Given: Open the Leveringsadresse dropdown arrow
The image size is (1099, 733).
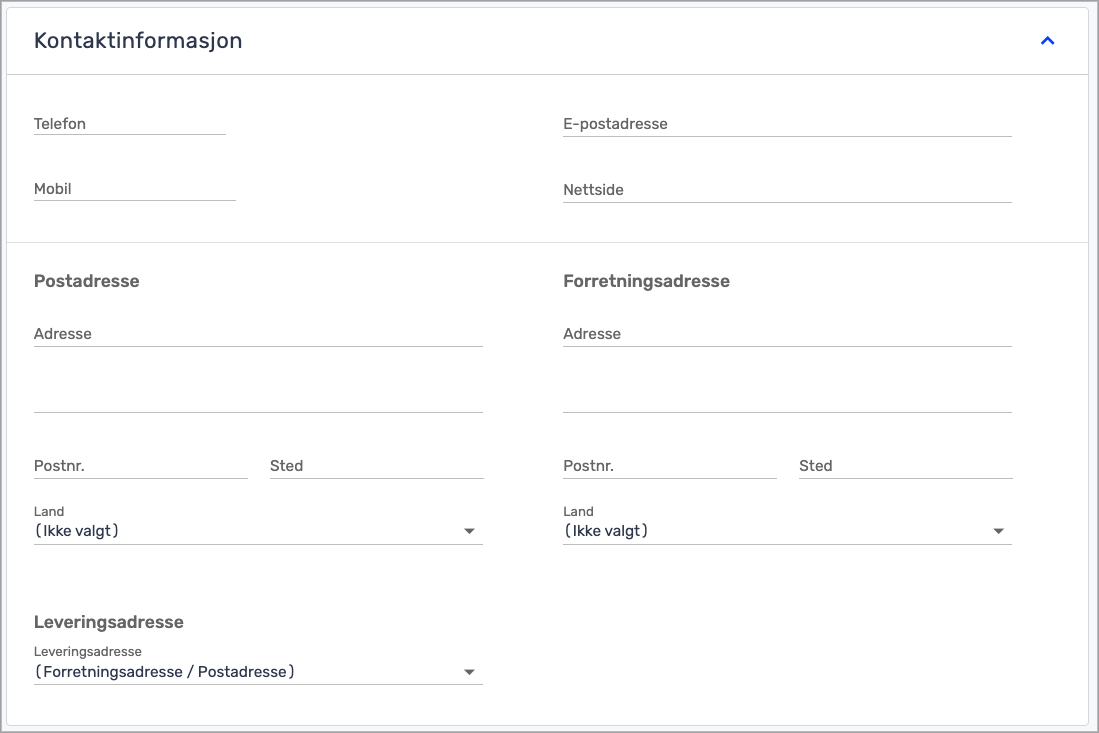Looking at the screenshot, I should click(x=469, y=672).
